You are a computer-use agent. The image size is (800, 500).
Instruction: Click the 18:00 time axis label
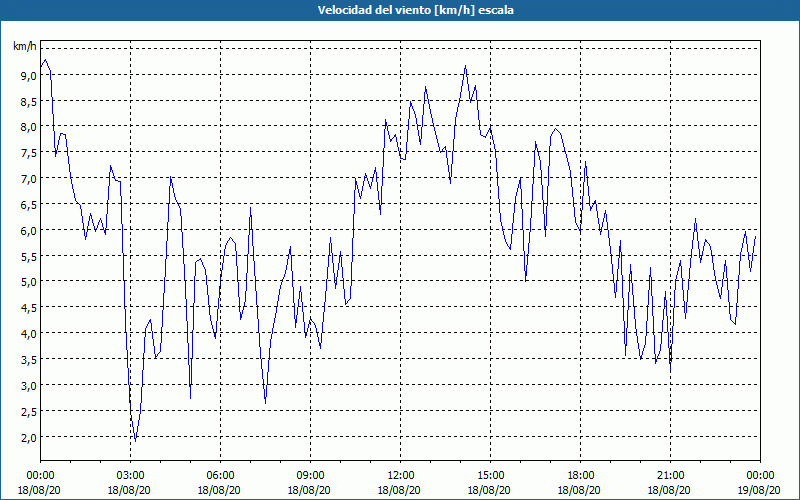point(580,476)
